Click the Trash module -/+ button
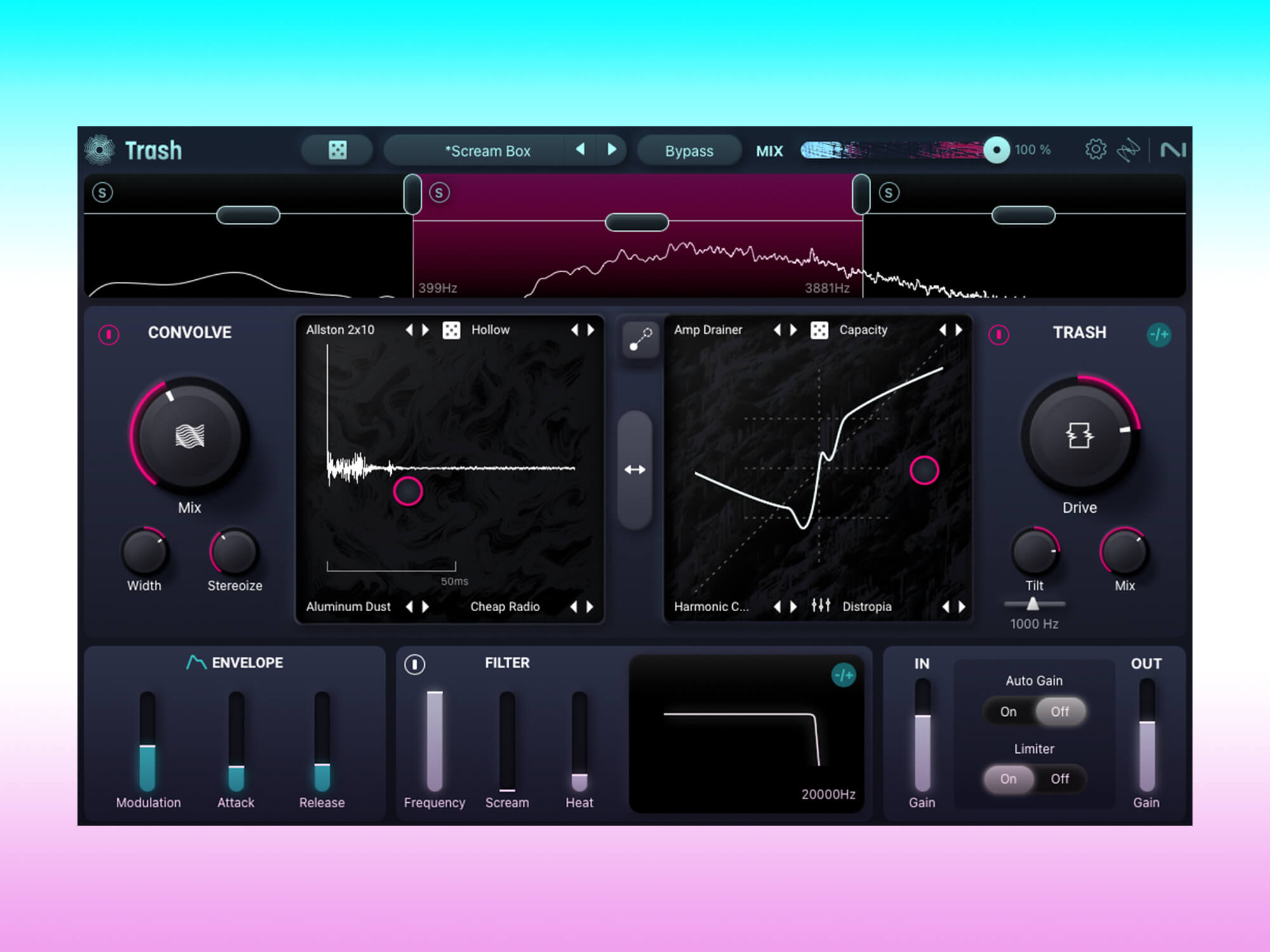This screenshot has height=952, width=1270. [x=1159, y=334]
